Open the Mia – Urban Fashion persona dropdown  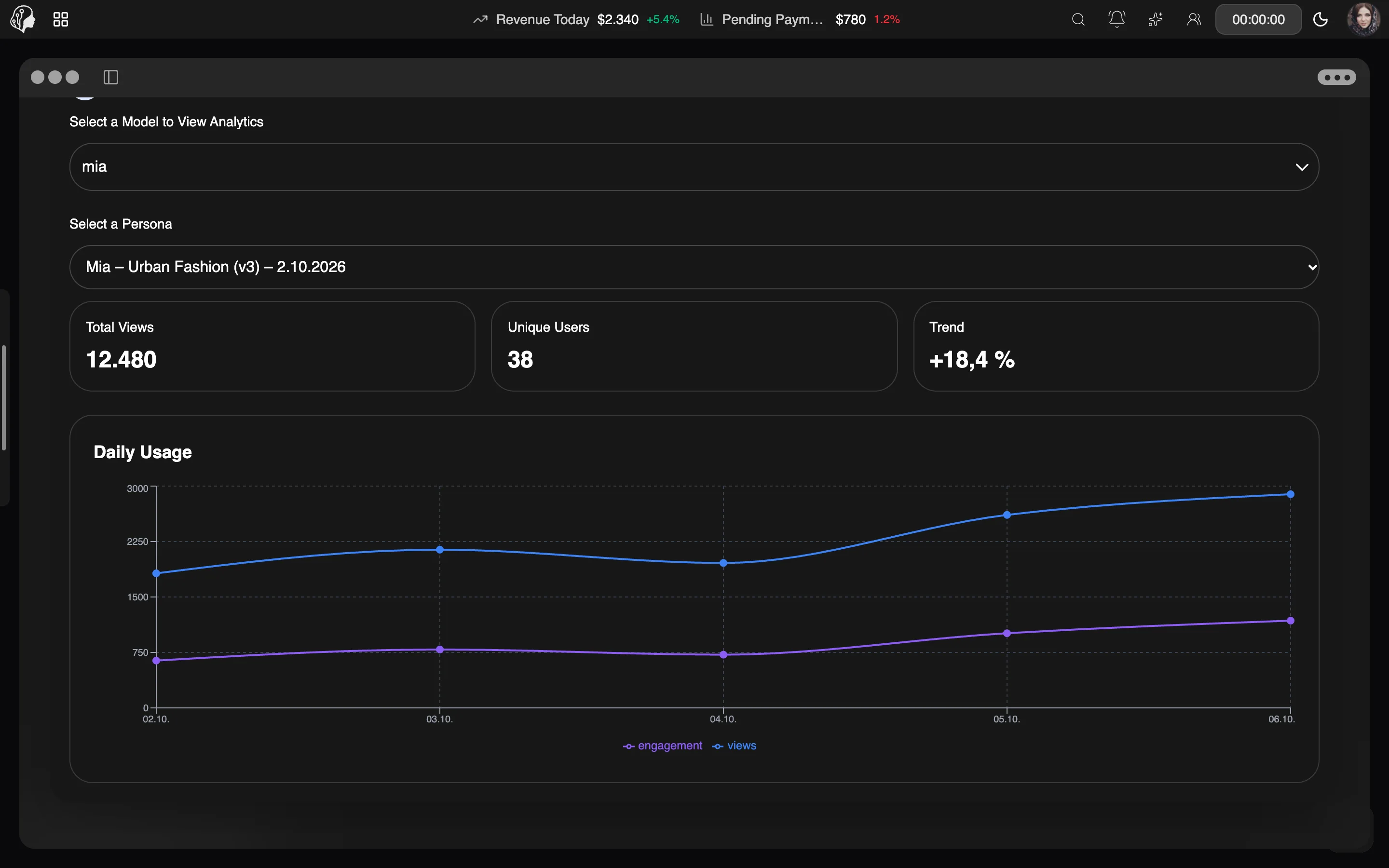[x=694, y=267]
